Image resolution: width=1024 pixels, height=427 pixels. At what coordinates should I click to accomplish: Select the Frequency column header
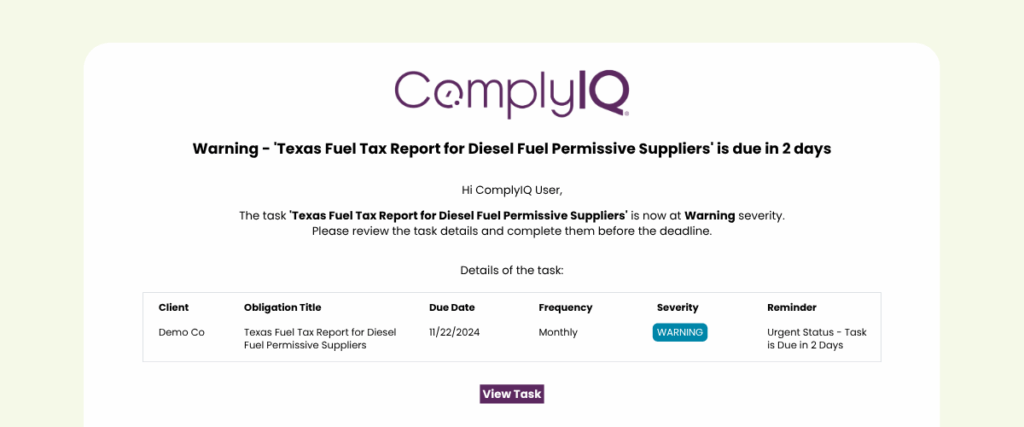tap(565, 308)
